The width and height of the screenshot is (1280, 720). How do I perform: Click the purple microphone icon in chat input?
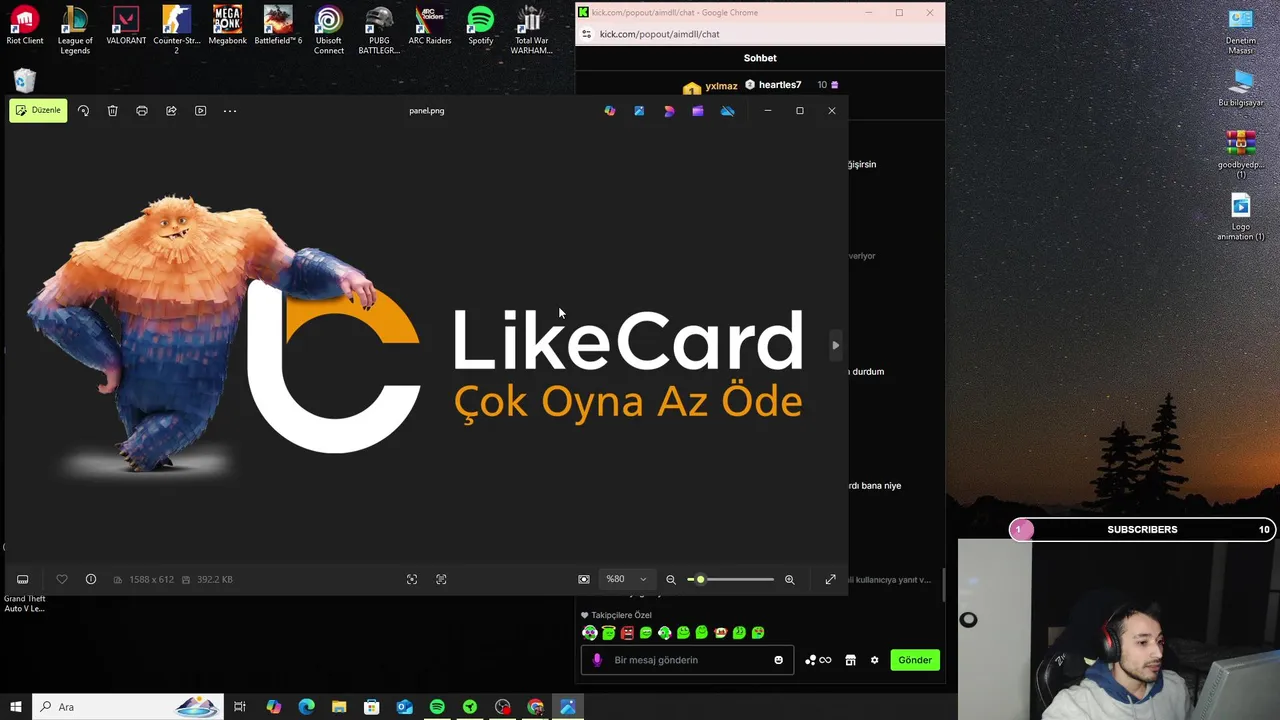(597, 660)
